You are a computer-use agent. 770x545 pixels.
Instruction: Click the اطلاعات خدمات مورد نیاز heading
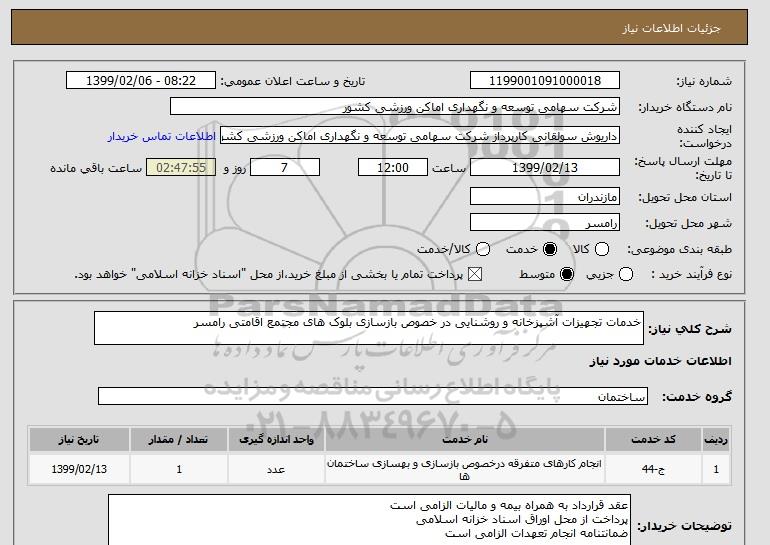660,361
